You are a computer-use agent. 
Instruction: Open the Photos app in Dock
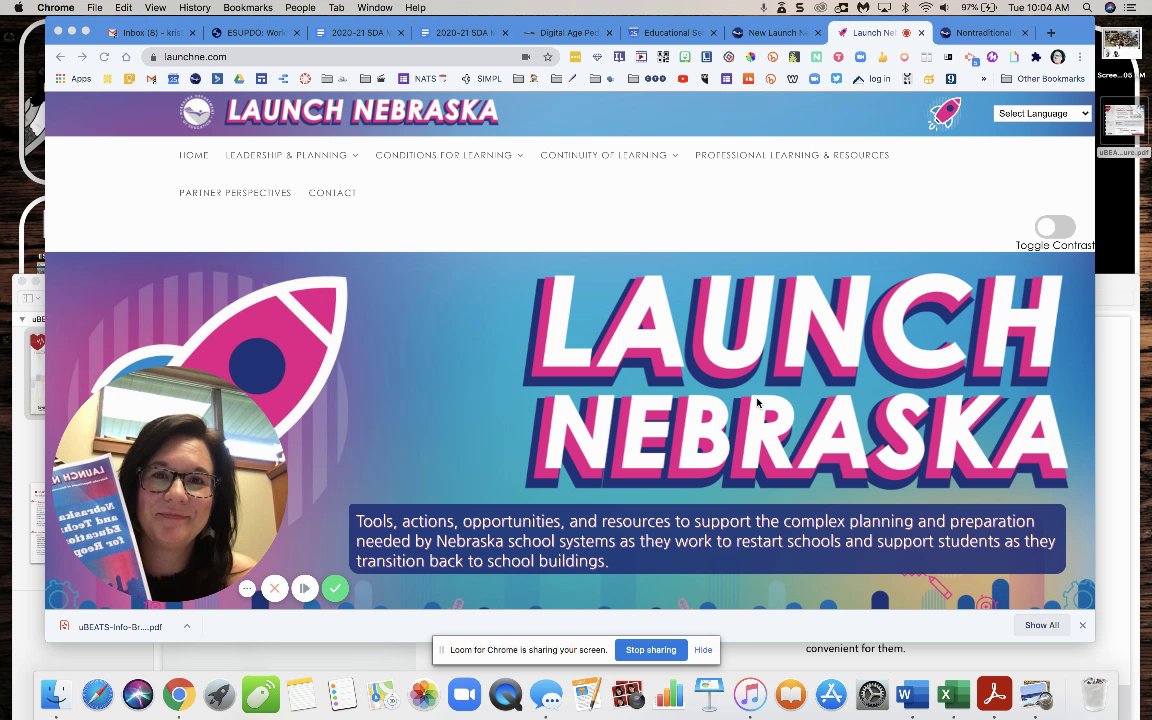pyautogui.click(x=424, y=694)
